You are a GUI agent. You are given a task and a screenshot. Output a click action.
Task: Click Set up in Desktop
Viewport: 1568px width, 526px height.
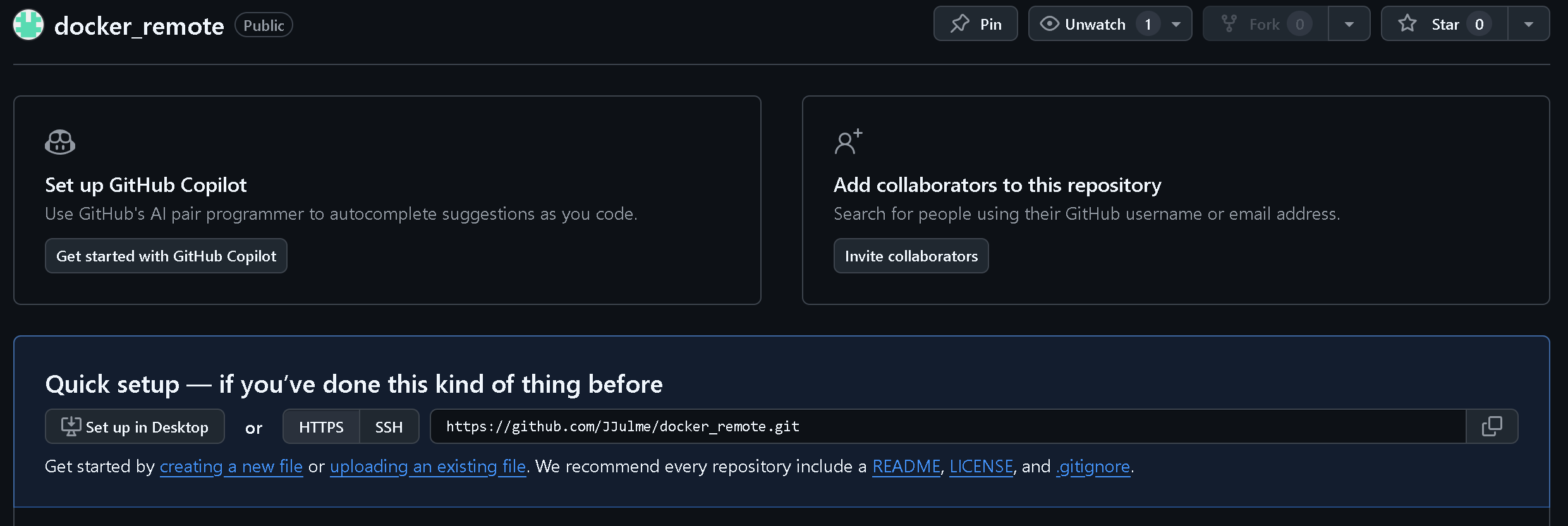point(135,426)
